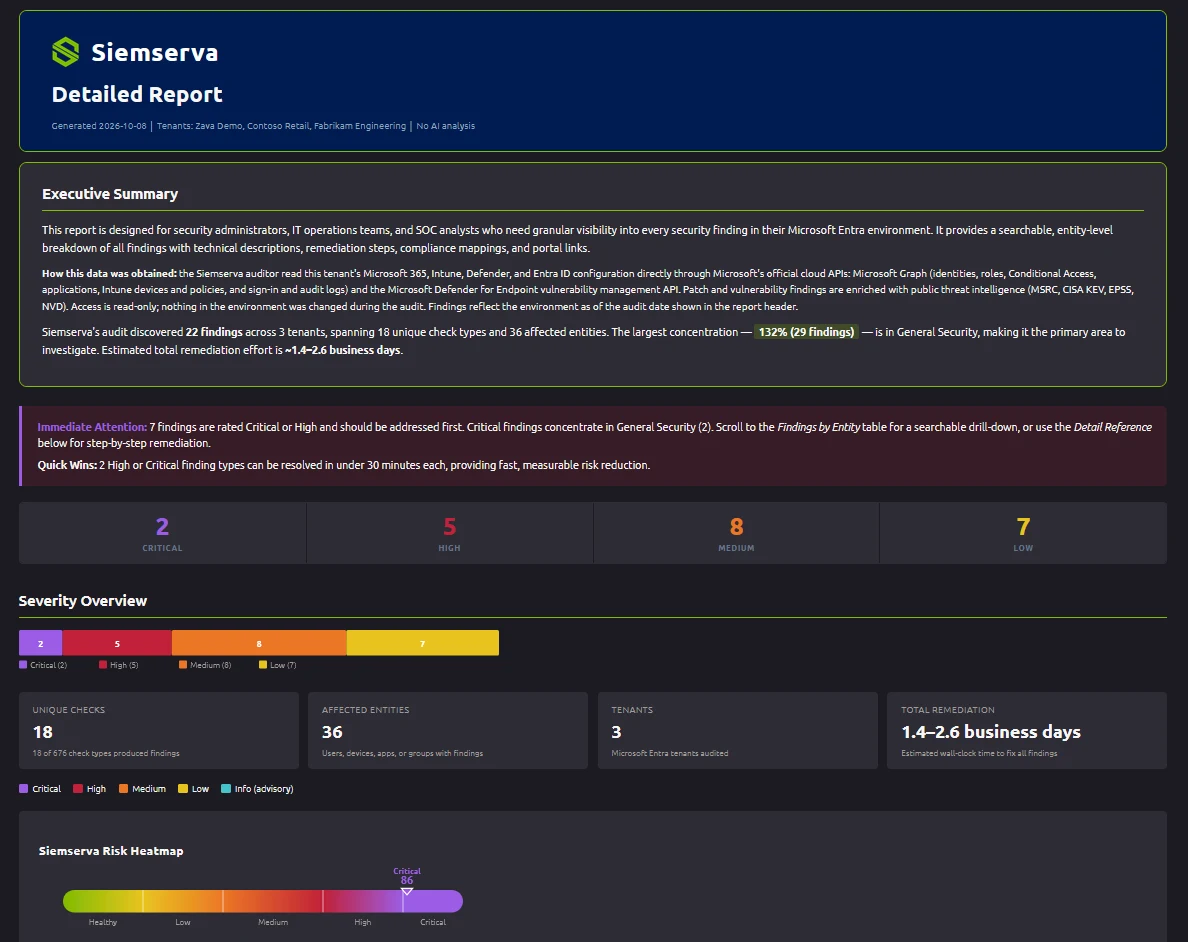Screen dimensions: 1188x942
Task: Click the 'Medium (8)' legend entry
Action: pyautogui.click(x=205, y=665)
